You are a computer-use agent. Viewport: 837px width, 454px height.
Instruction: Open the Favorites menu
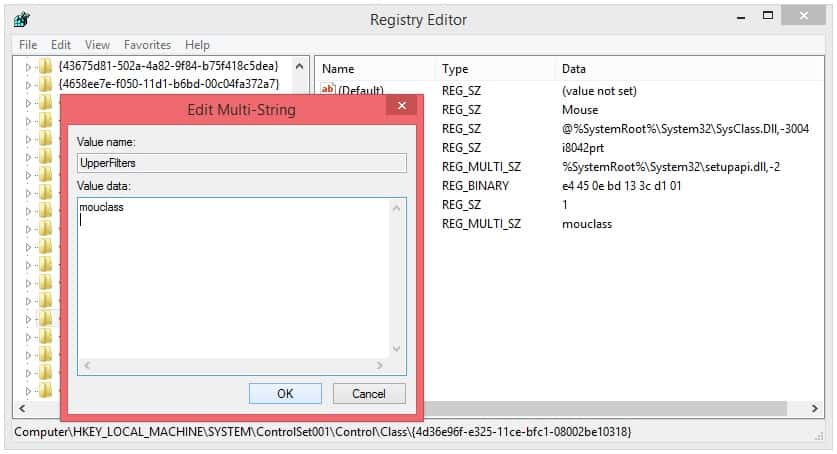tap(147, 45)
